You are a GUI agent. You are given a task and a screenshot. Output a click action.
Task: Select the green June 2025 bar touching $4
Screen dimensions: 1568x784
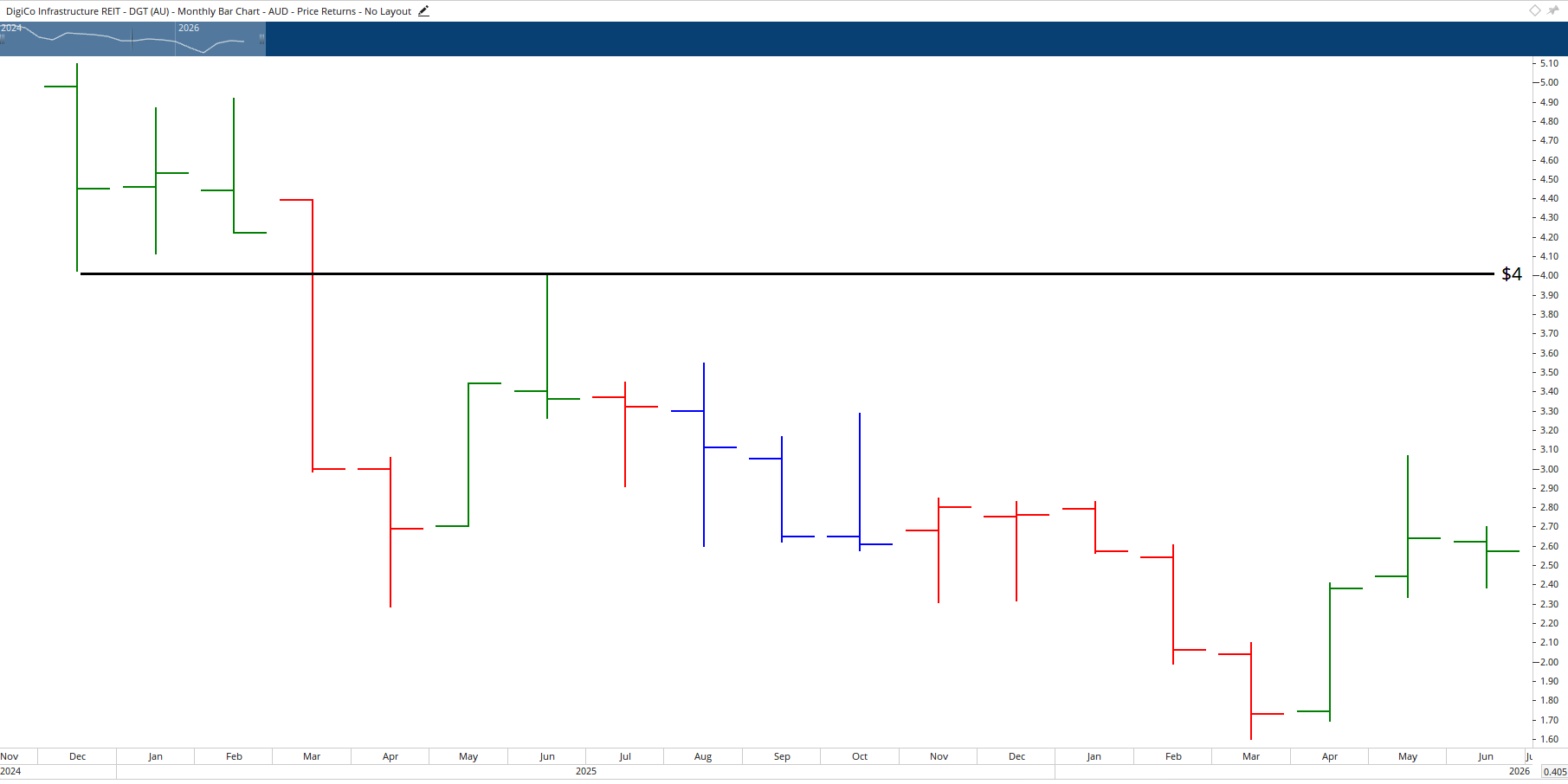click(547, 346)
